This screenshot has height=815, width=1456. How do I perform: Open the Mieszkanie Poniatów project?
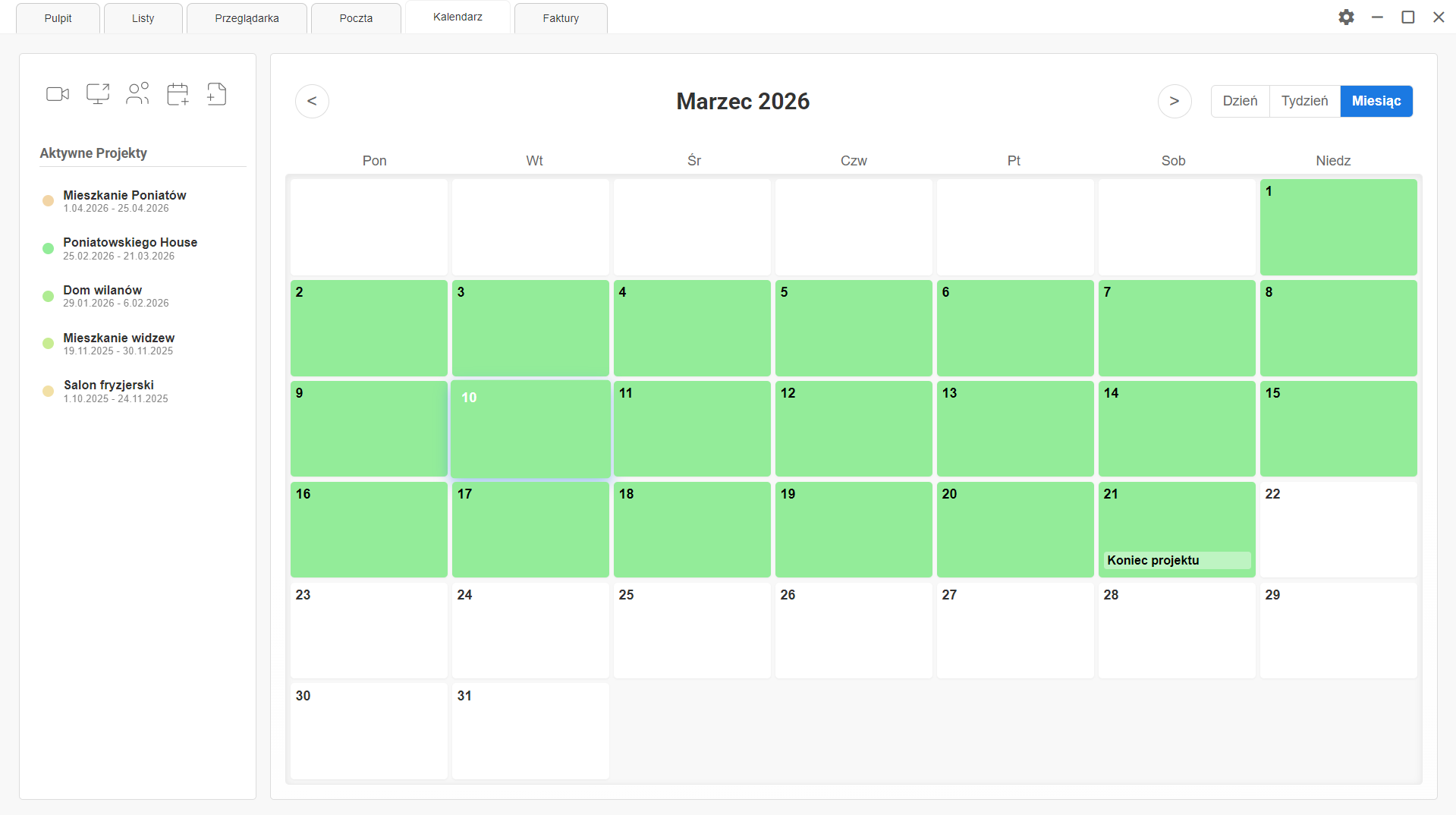point(124,196)
